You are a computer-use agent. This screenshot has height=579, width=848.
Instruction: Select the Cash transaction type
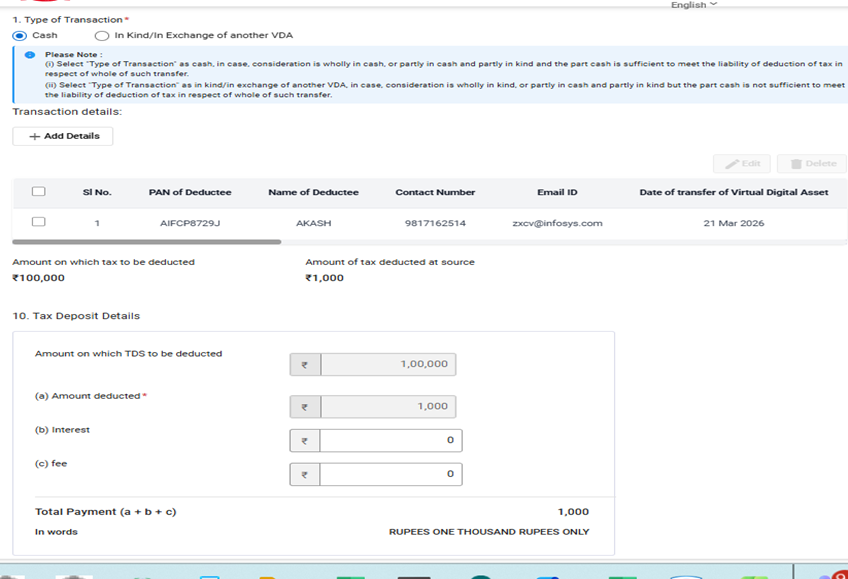[x=18, y=35]
